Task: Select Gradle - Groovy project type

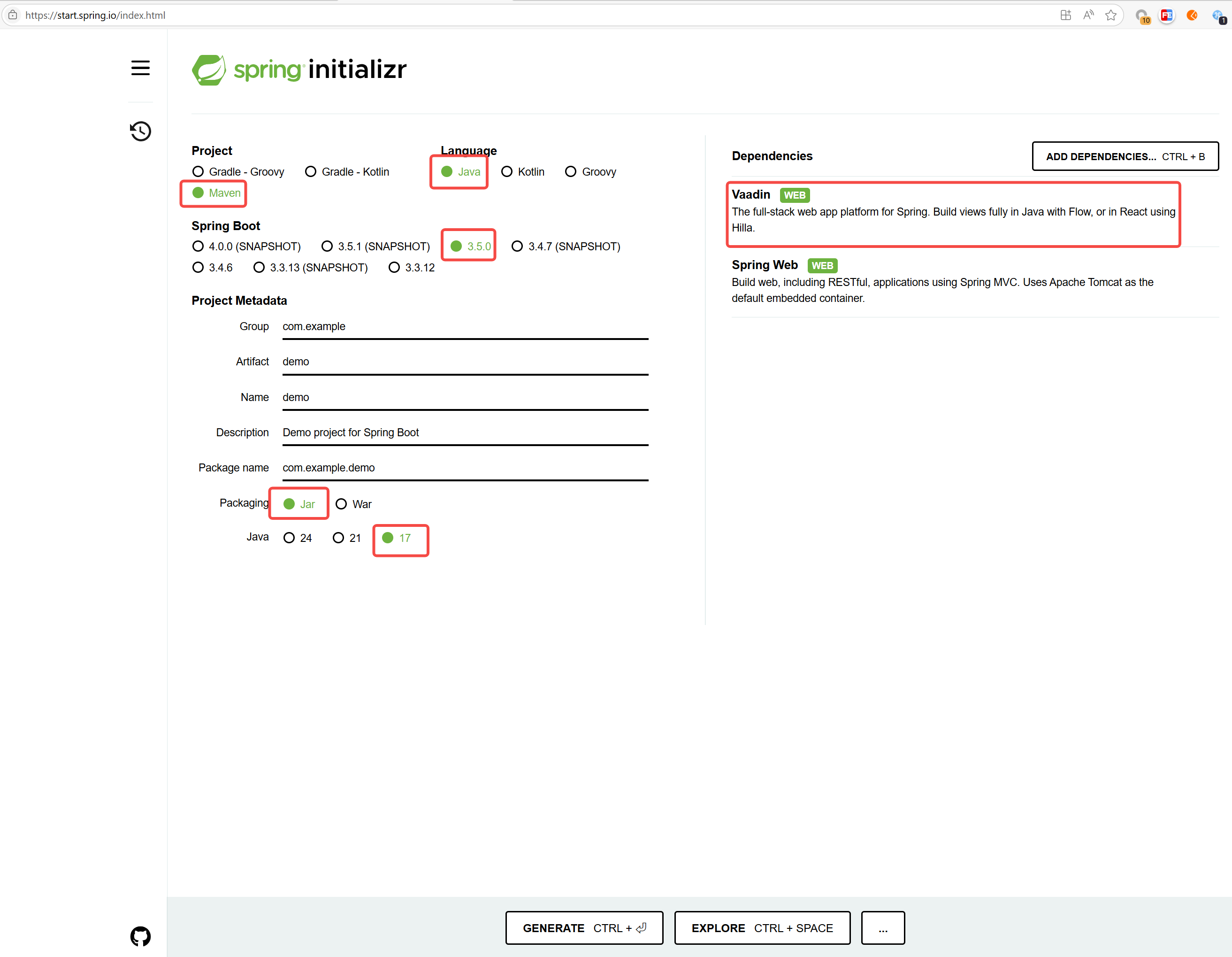Action: [x=238, y=171]
